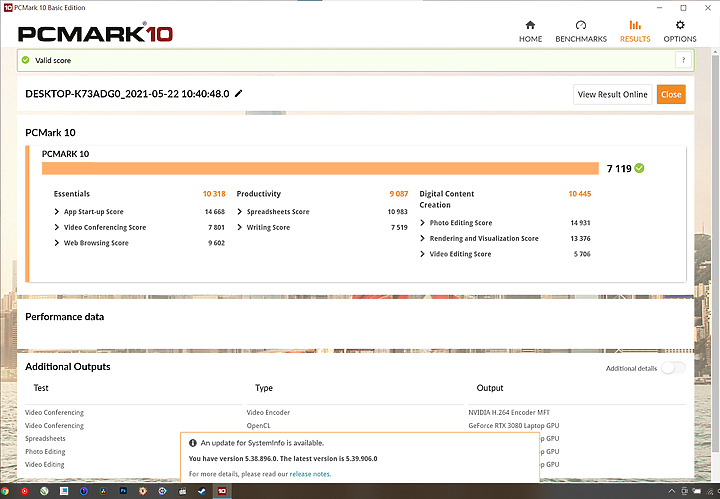Click the App Start-up score value 14 668
This screenshot has height=499, width=720.
[214, 212]
